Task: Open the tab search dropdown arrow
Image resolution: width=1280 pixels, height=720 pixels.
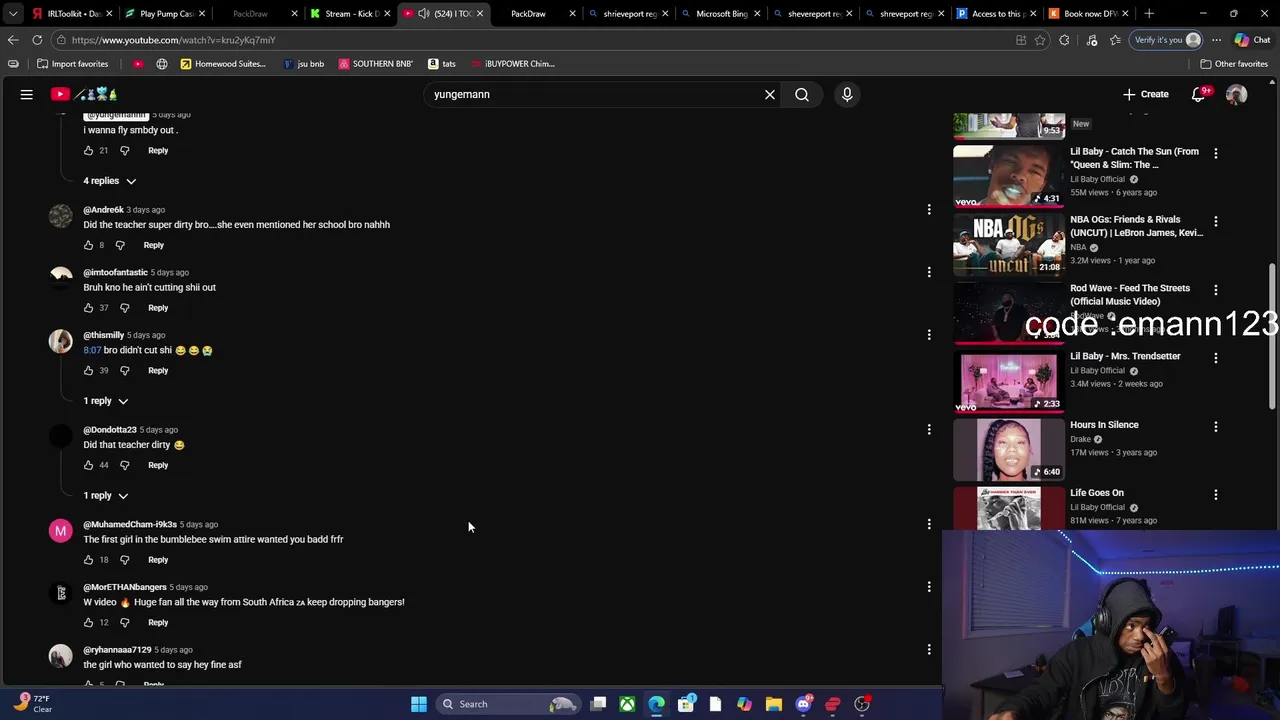Action: (x=13, y=14)
